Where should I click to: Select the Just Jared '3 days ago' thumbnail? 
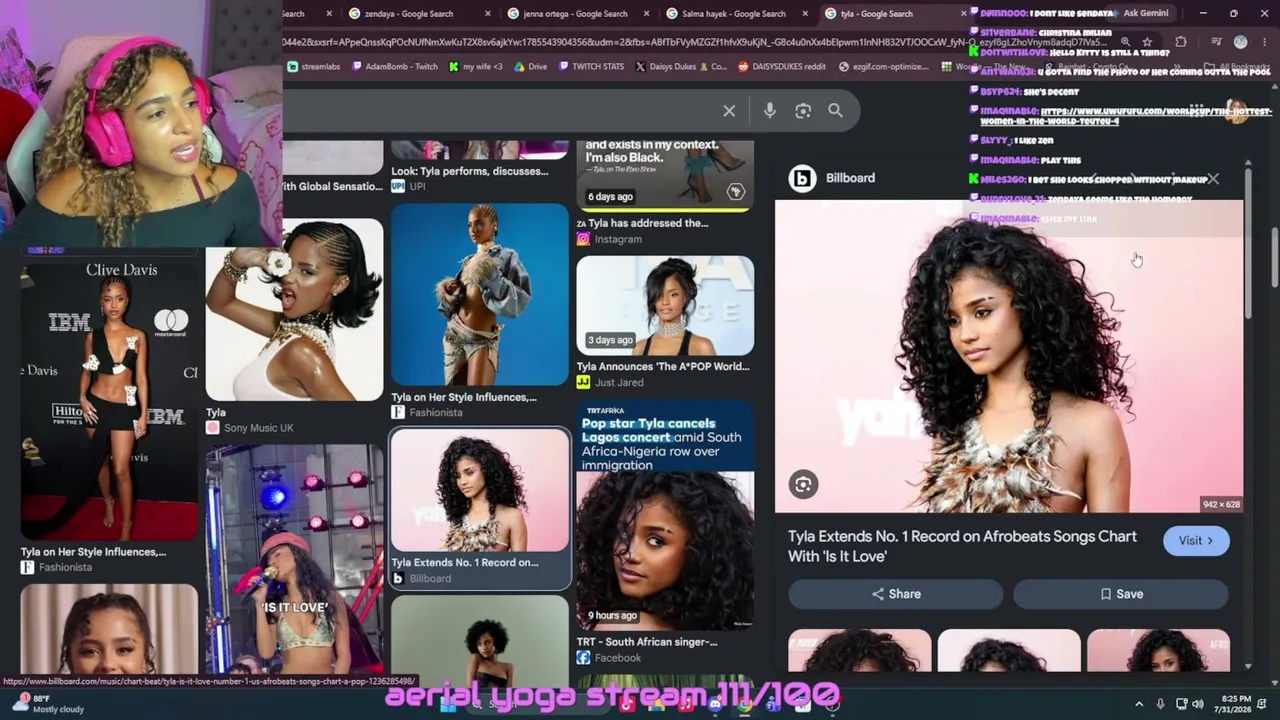665,305
